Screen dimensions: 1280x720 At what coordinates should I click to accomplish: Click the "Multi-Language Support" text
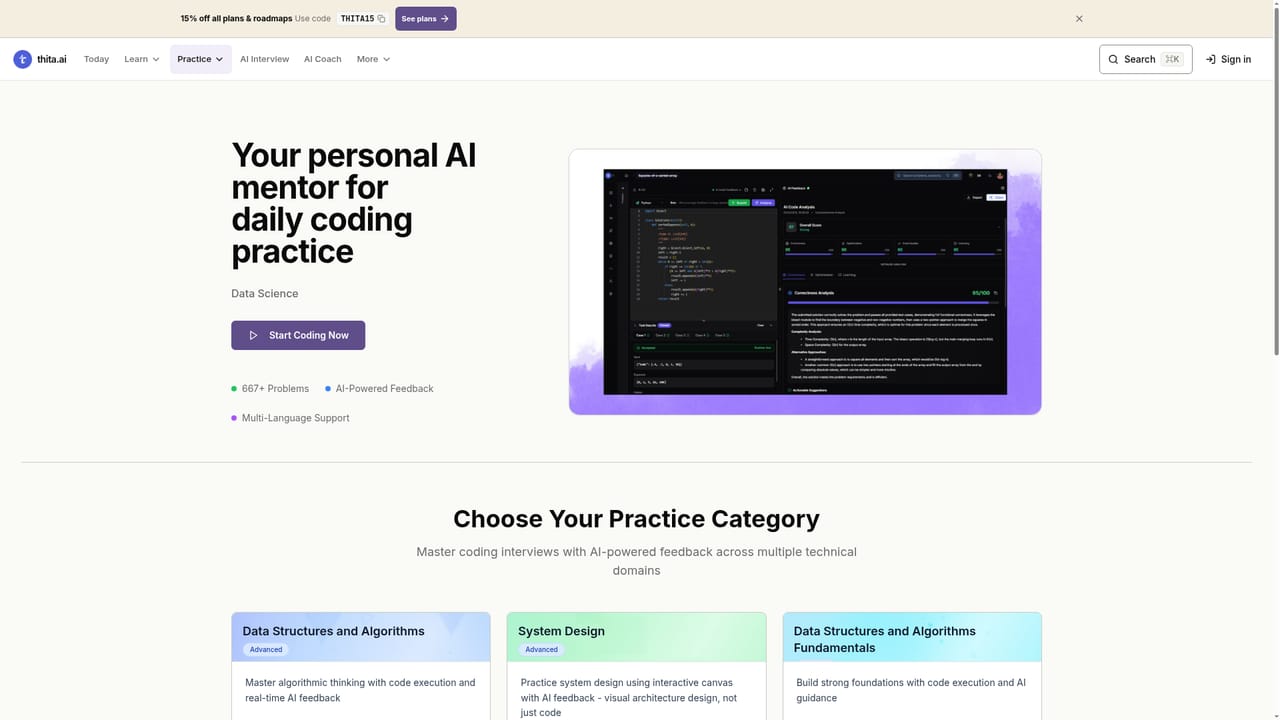tap(296, 418)
